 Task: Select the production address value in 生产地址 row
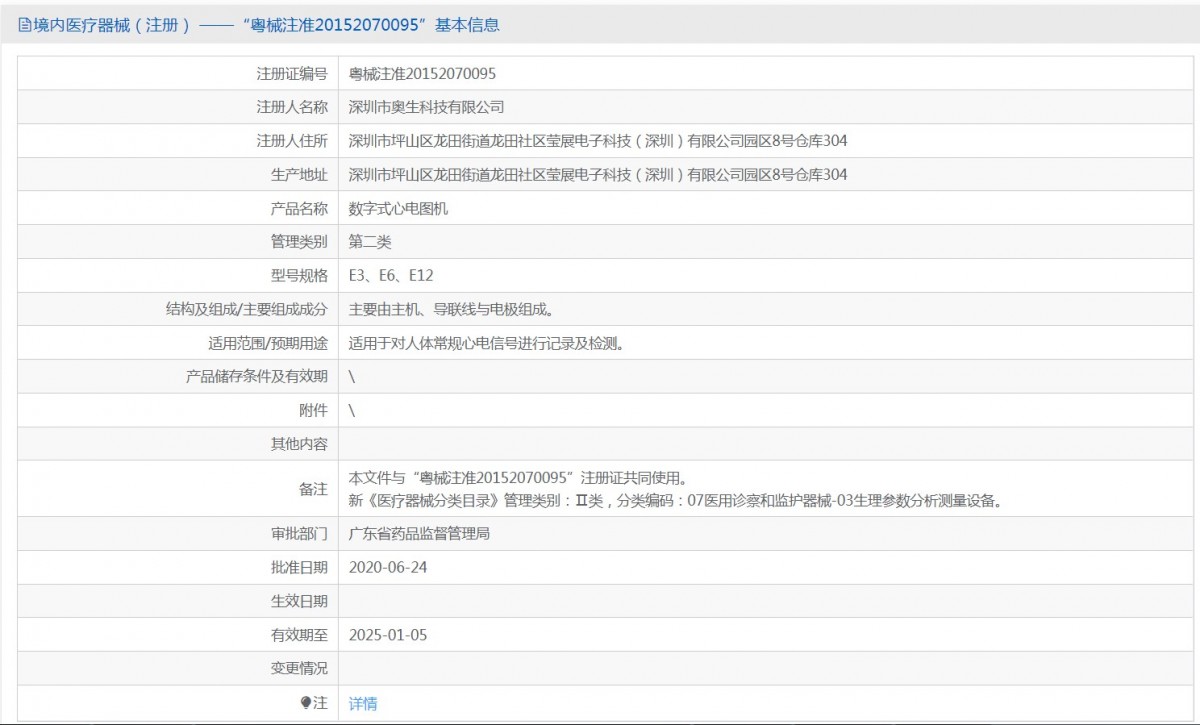coord(598,175)
